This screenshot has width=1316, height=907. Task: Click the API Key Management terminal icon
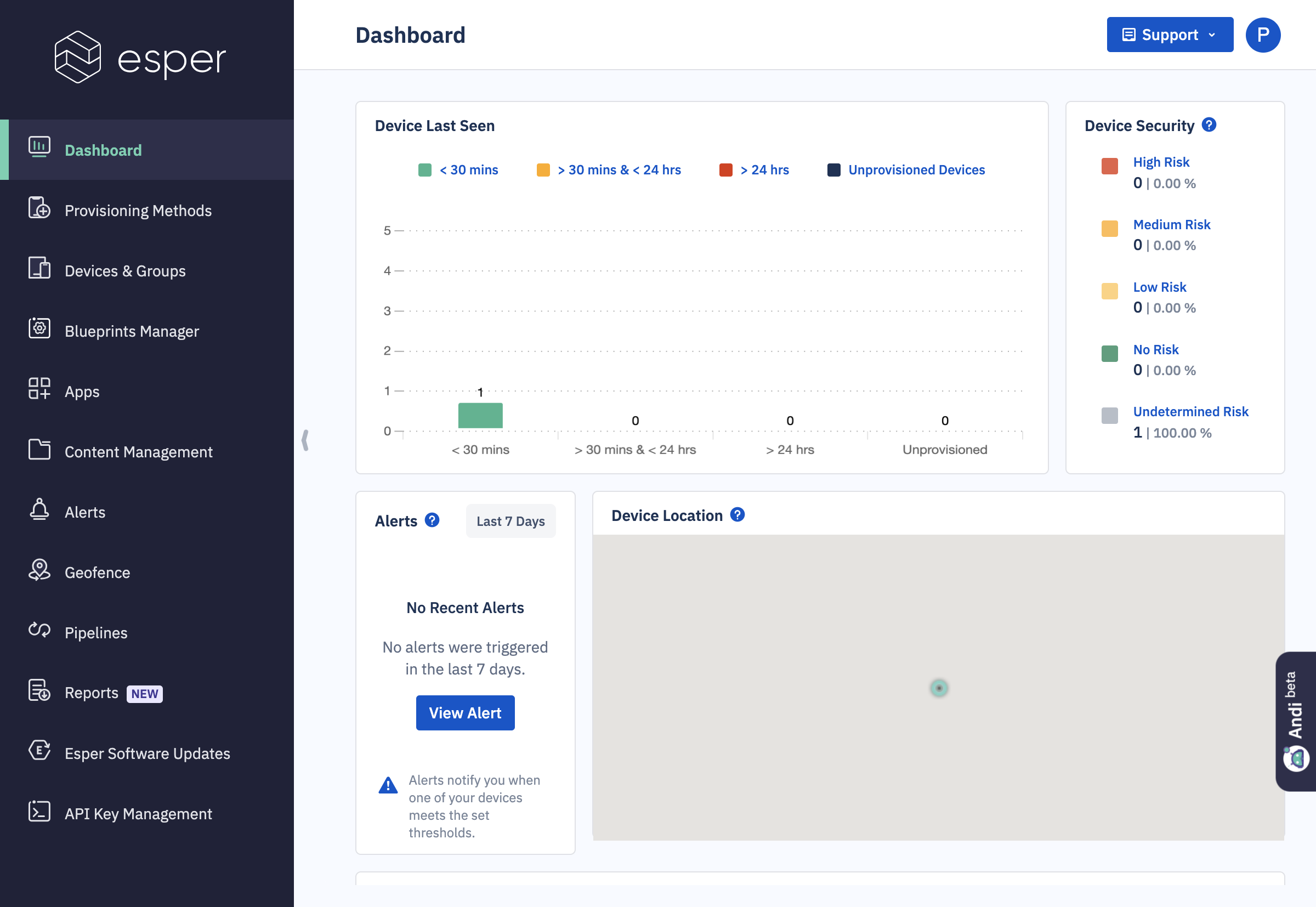39,812
